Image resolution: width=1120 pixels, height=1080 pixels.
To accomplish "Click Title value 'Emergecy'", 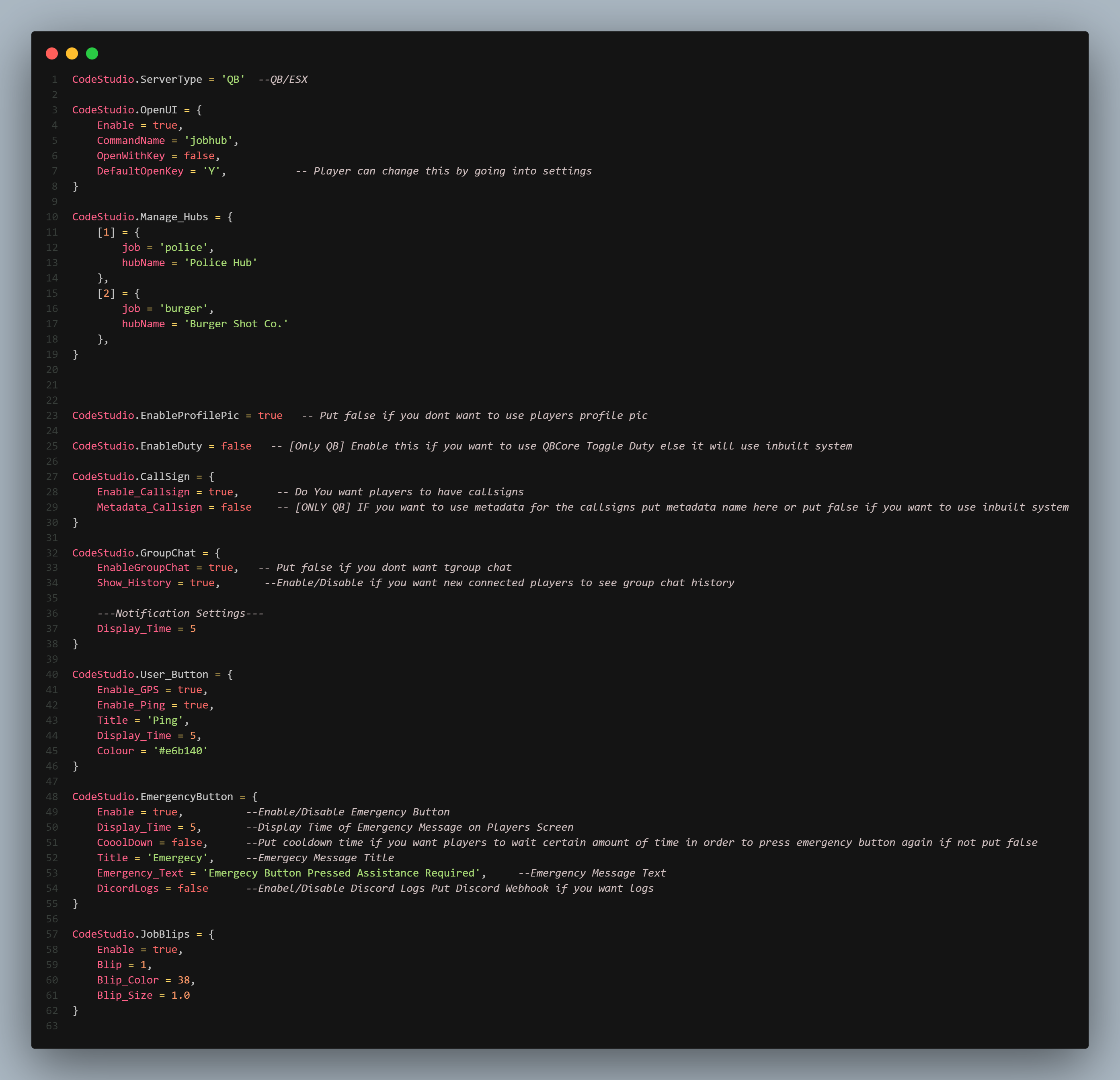I will pyautogui.click(x=177, y=858).
